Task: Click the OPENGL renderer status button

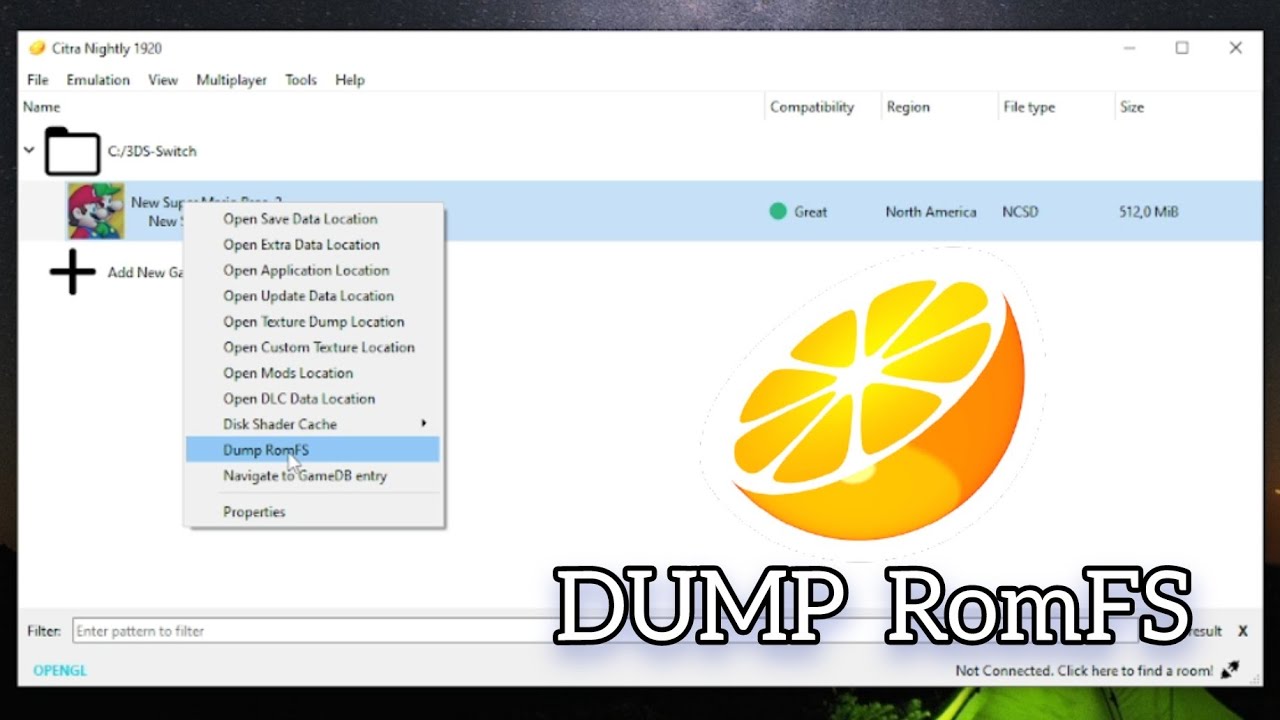Action: coord(60,670)
